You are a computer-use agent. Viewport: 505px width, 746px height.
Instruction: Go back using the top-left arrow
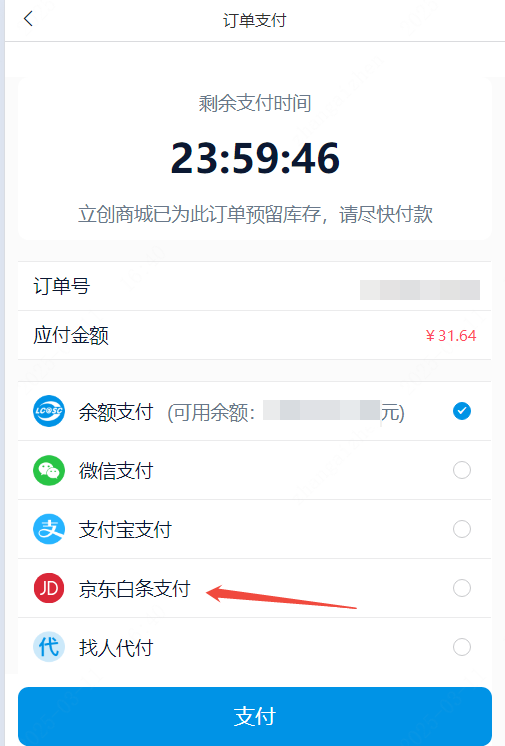(x=28, y=19)
